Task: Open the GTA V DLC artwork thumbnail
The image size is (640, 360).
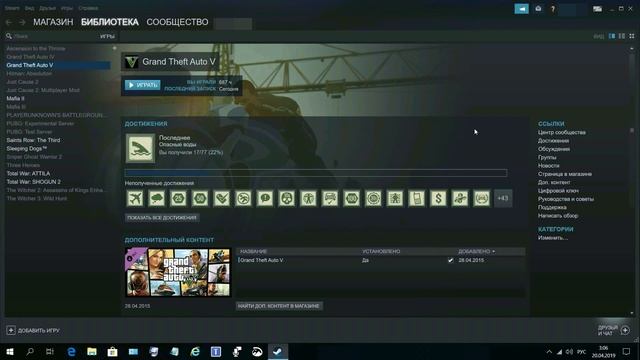Action: point(178,272)
